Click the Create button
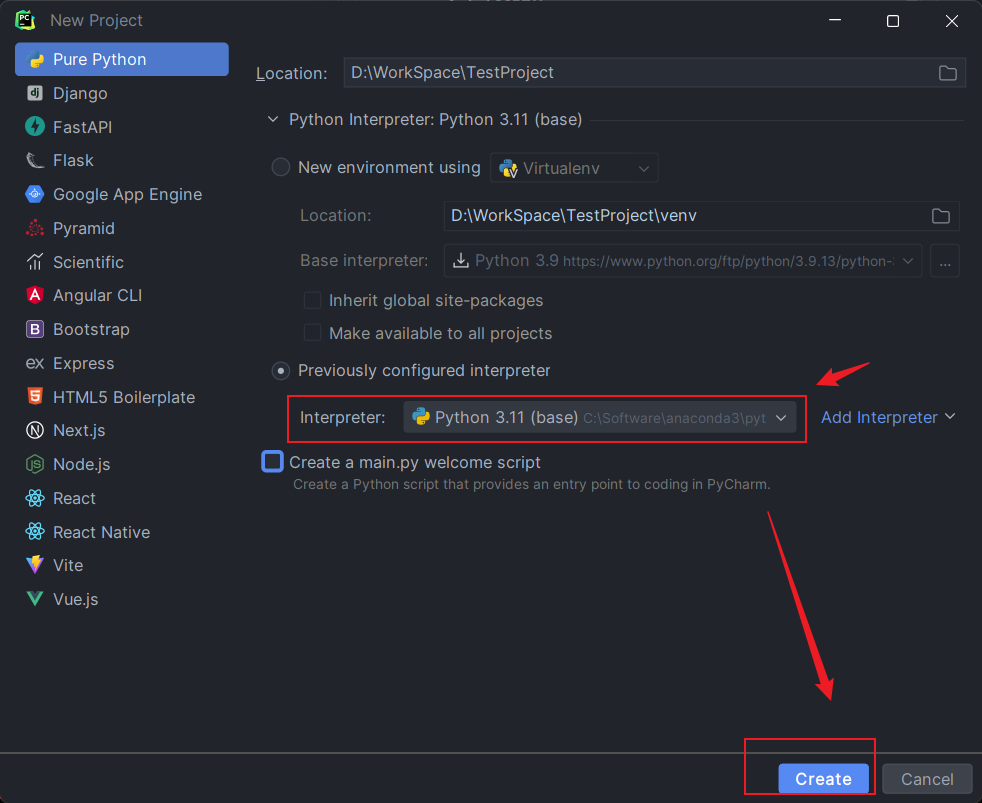The width and height of the screenshot is (982, 803). [823, 779]
